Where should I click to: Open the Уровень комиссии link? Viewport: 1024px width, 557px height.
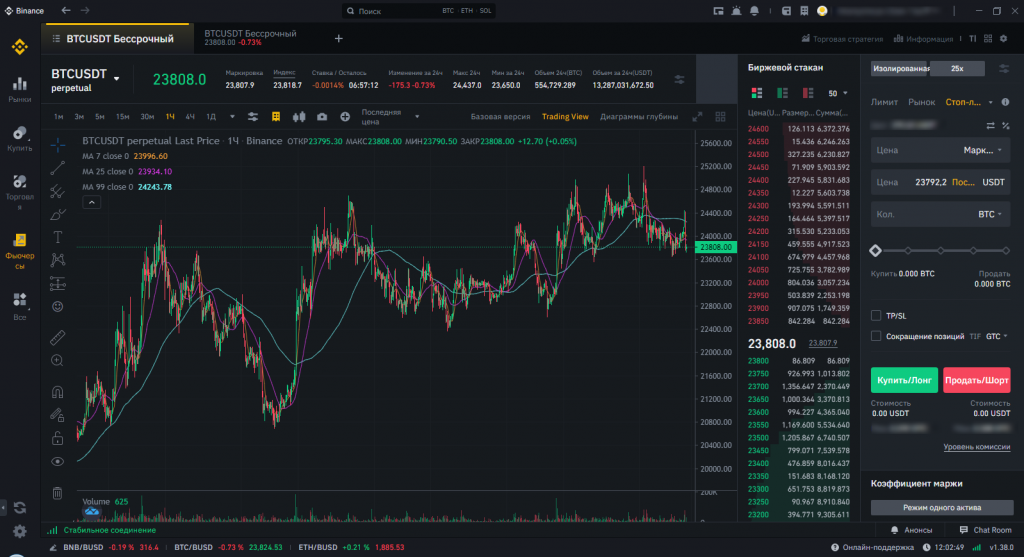976,446
